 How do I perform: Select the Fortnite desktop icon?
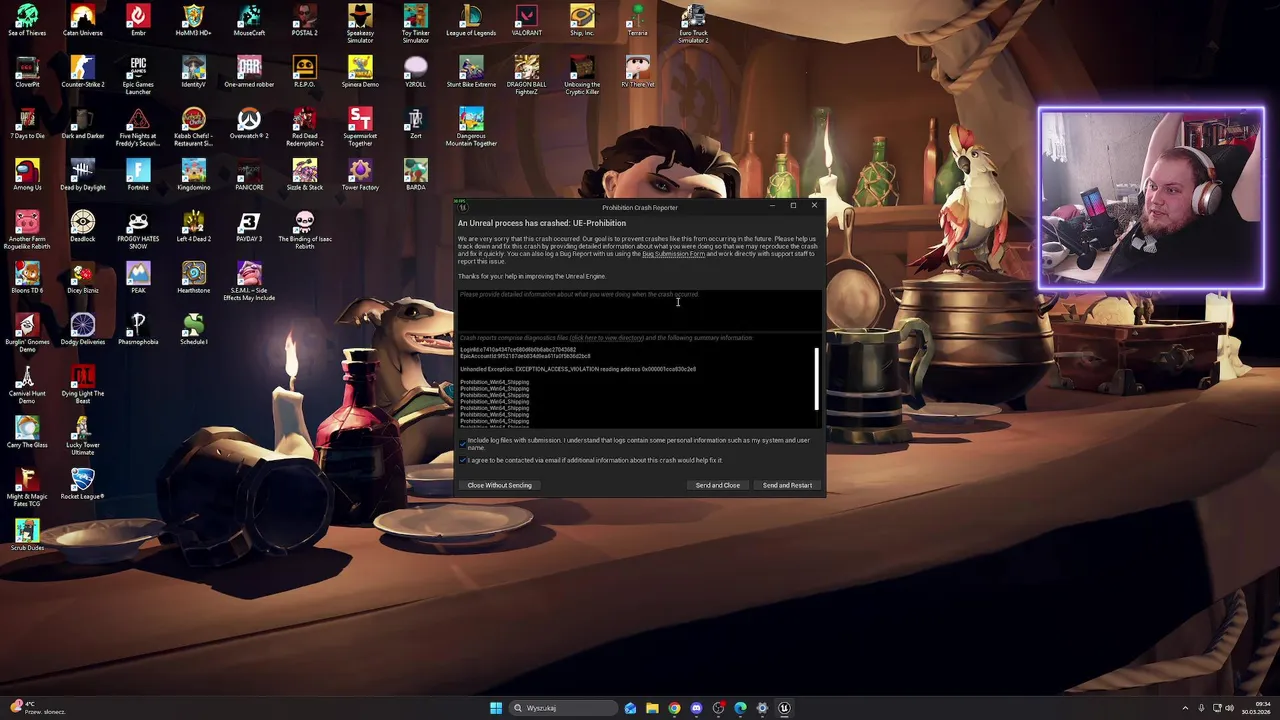tap(138, 175)
